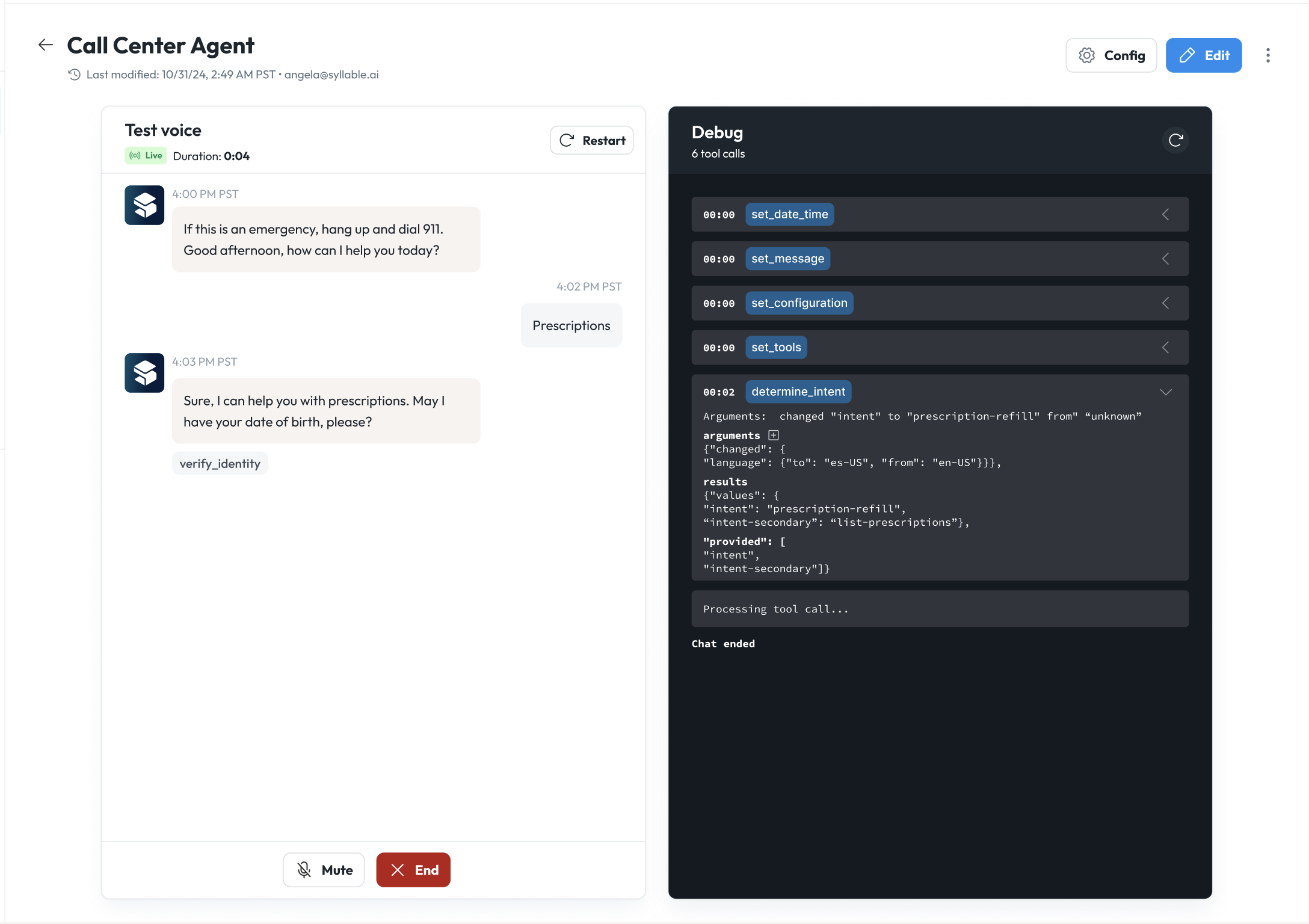Viewport: 1309px width, 924px height.
Task: End the live test call
Action: [x=413, y=870]
